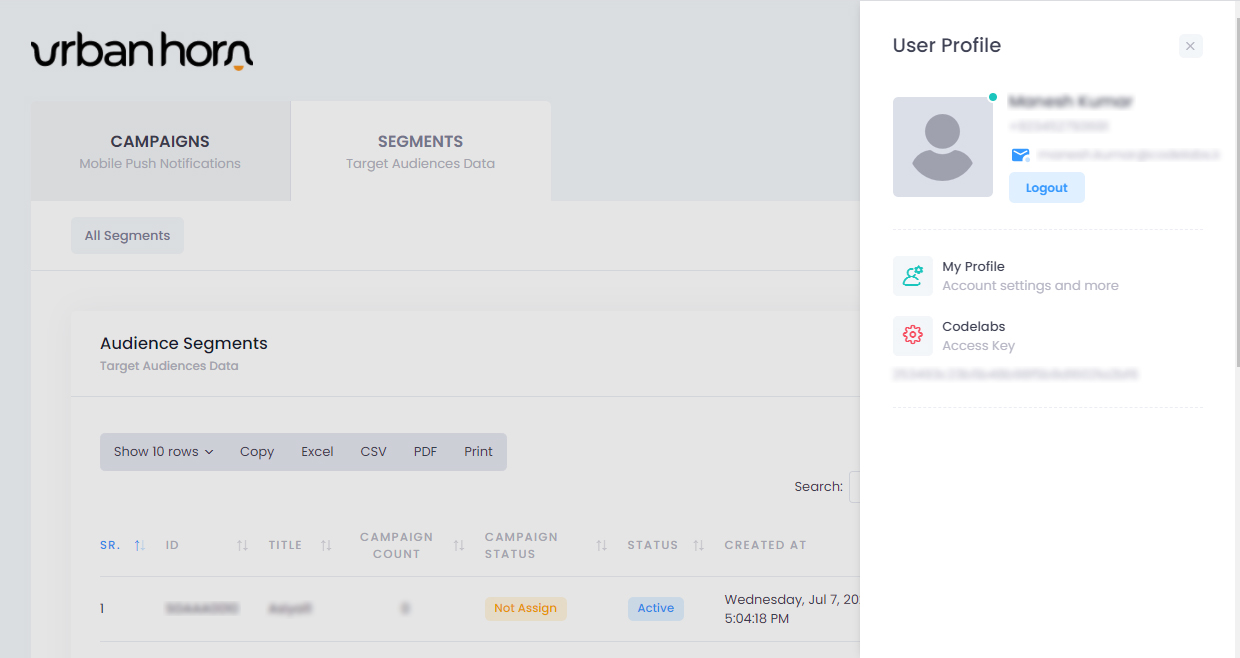Open My Profile account settings
Screen dimensions: 1240x658
[x=1030, y=276]
